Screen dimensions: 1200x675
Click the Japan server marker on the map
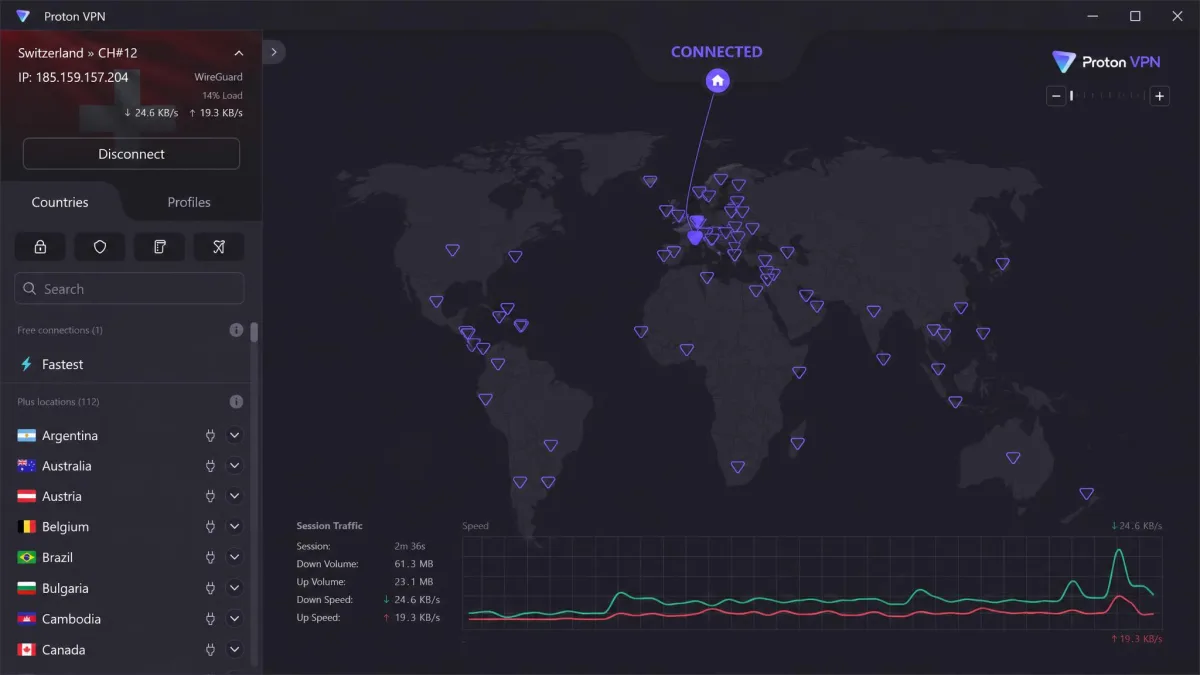click(1002, 264)
